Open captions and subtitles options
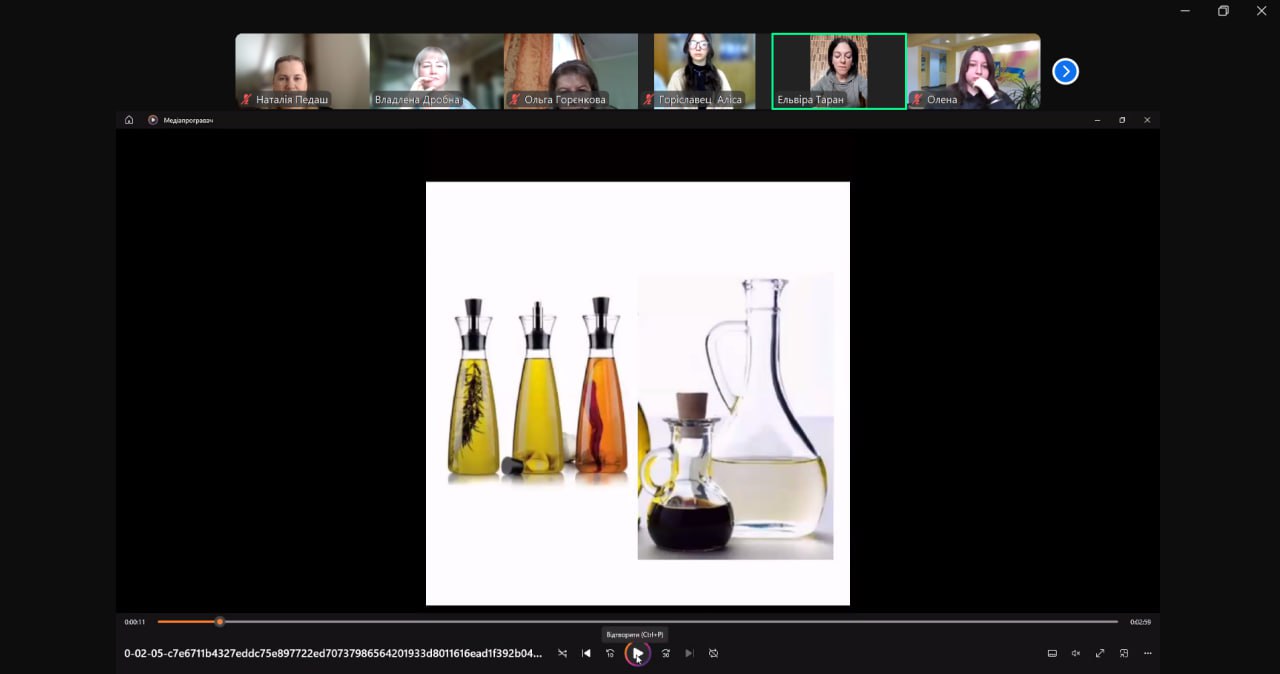 pyautogui.click(x=1052, y=653)
